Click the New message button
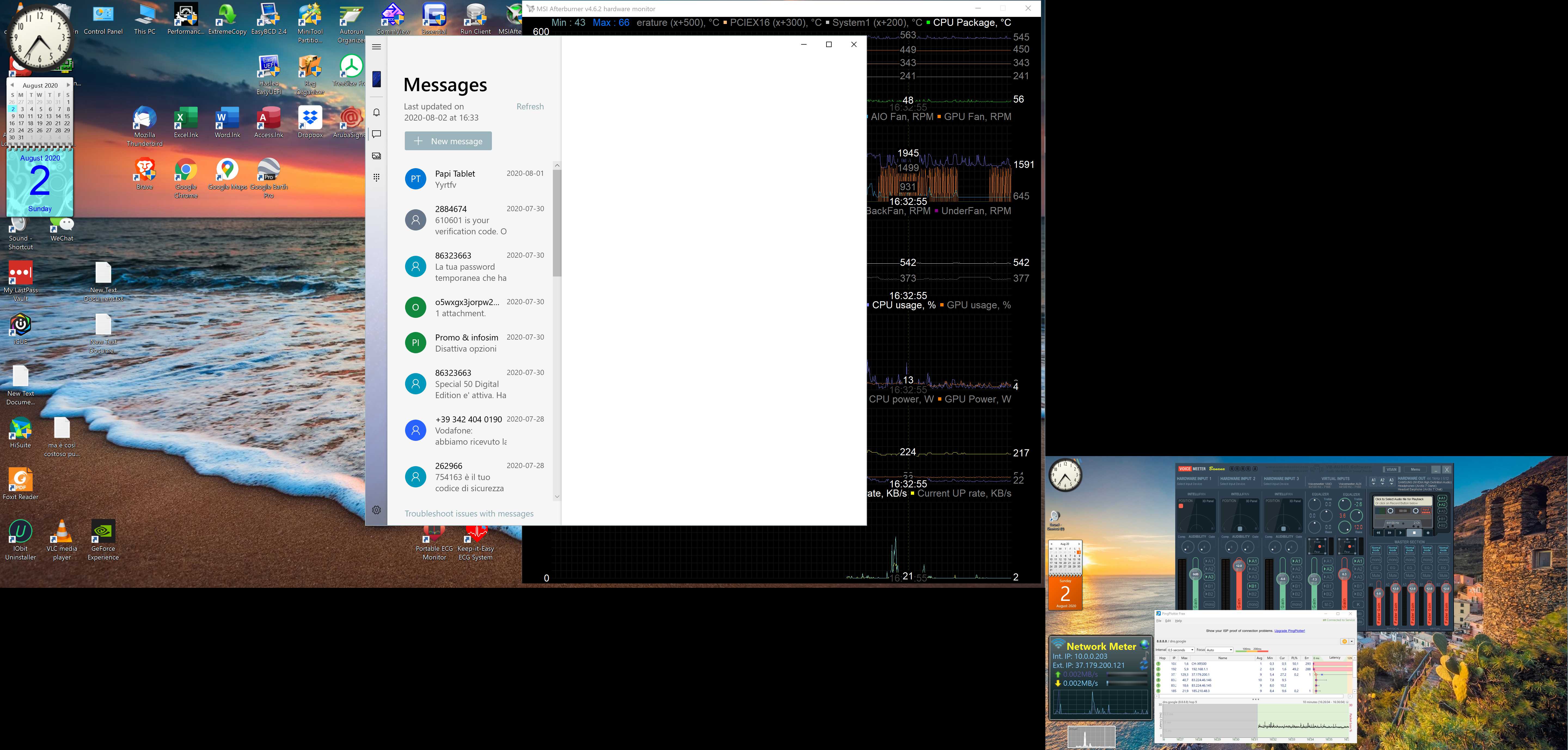The width and height of the screenshot is (1568, 750). (448, 141)
